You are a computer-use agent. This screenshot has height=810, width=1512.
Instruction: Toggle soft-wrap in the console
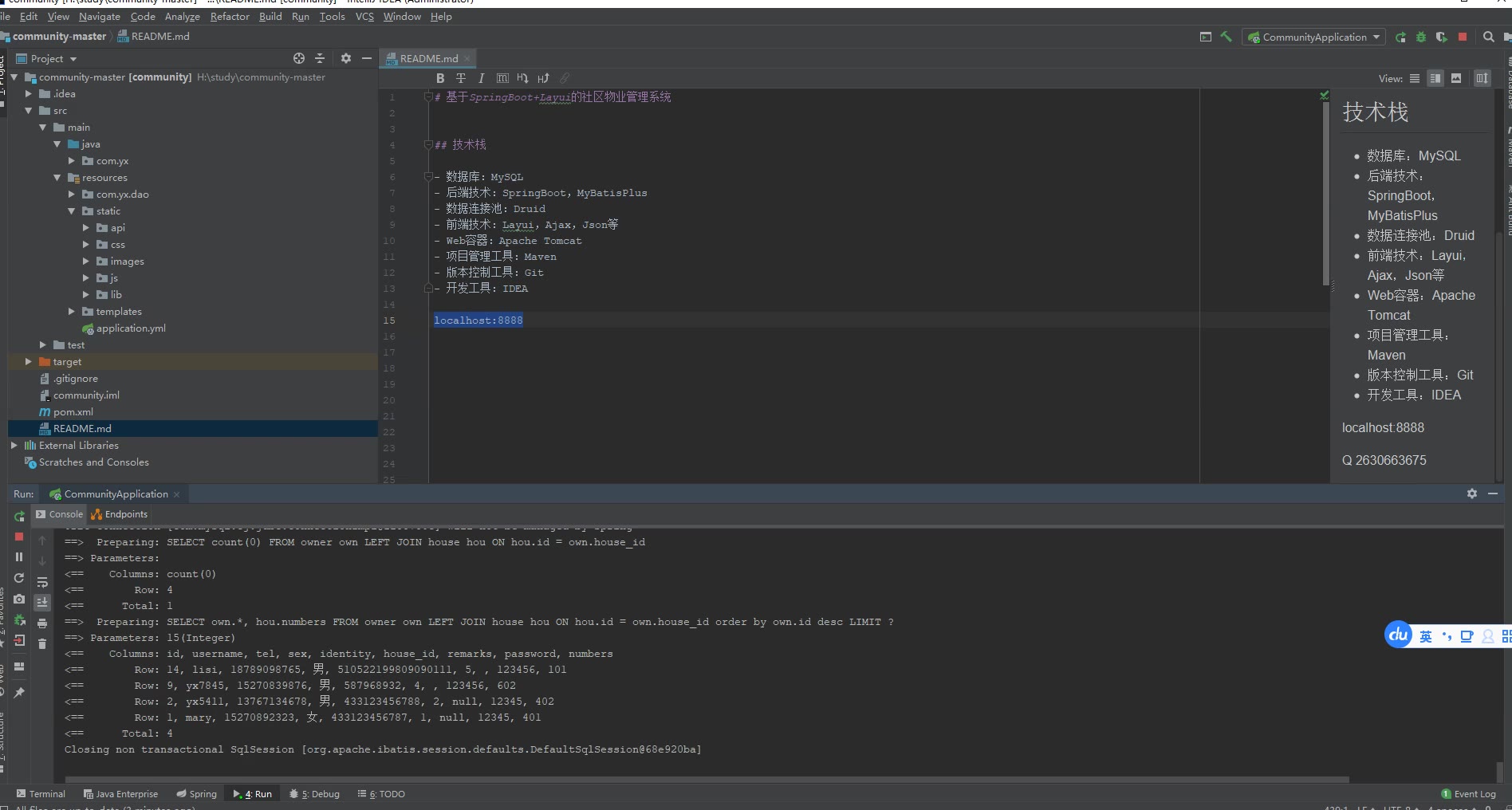[x=42, y=582]
